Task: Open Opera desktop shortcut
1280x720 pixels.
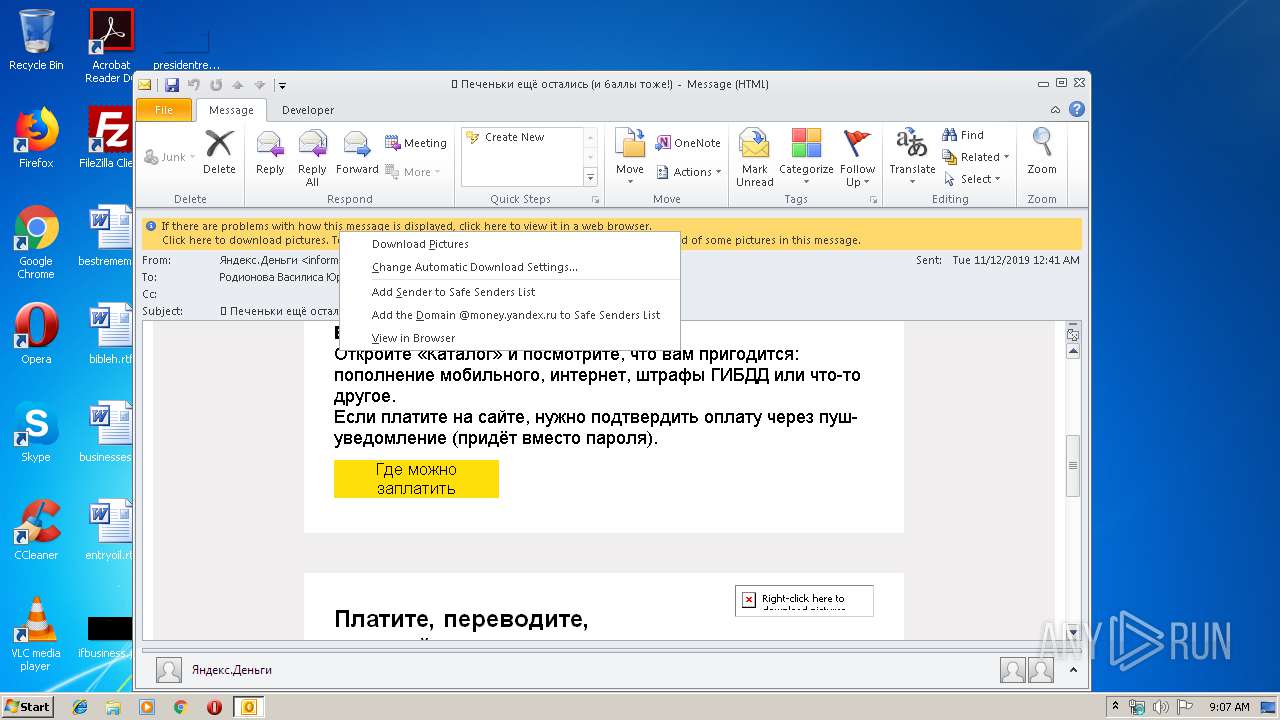Action: tap(36, 334)
